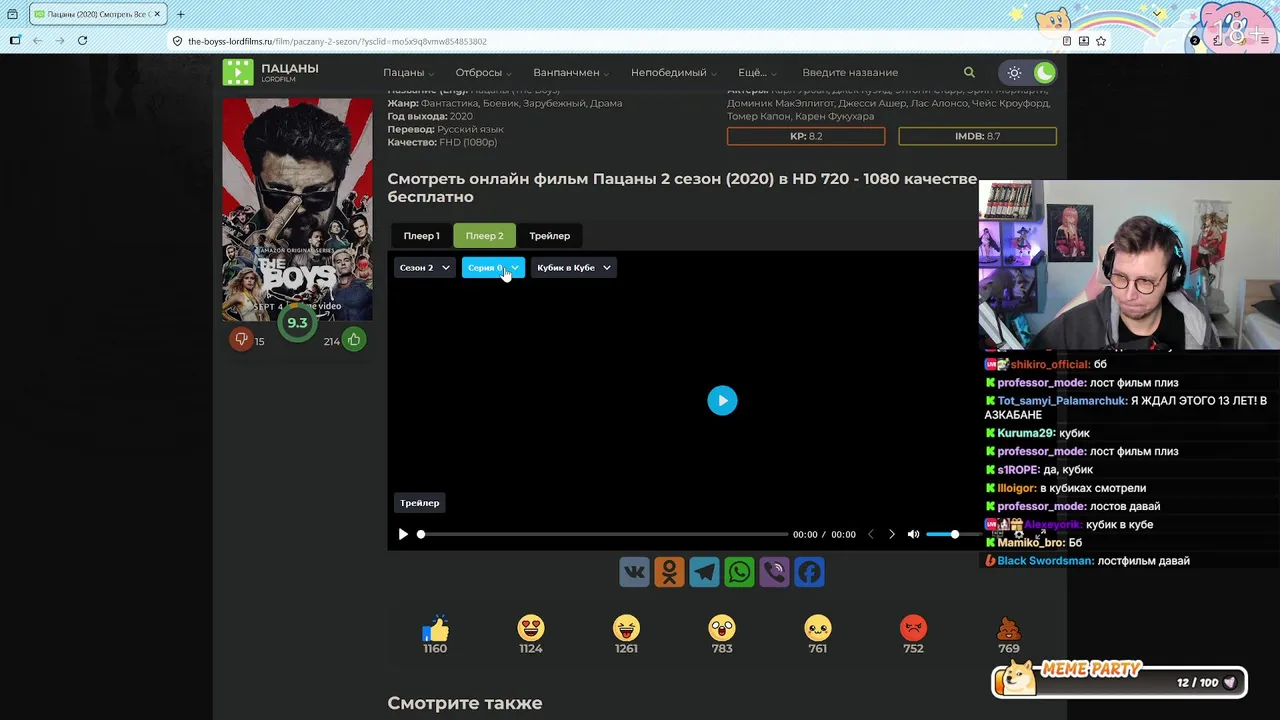
Task: Open the Серия episode dropdown
Action: tap(492, 268)
